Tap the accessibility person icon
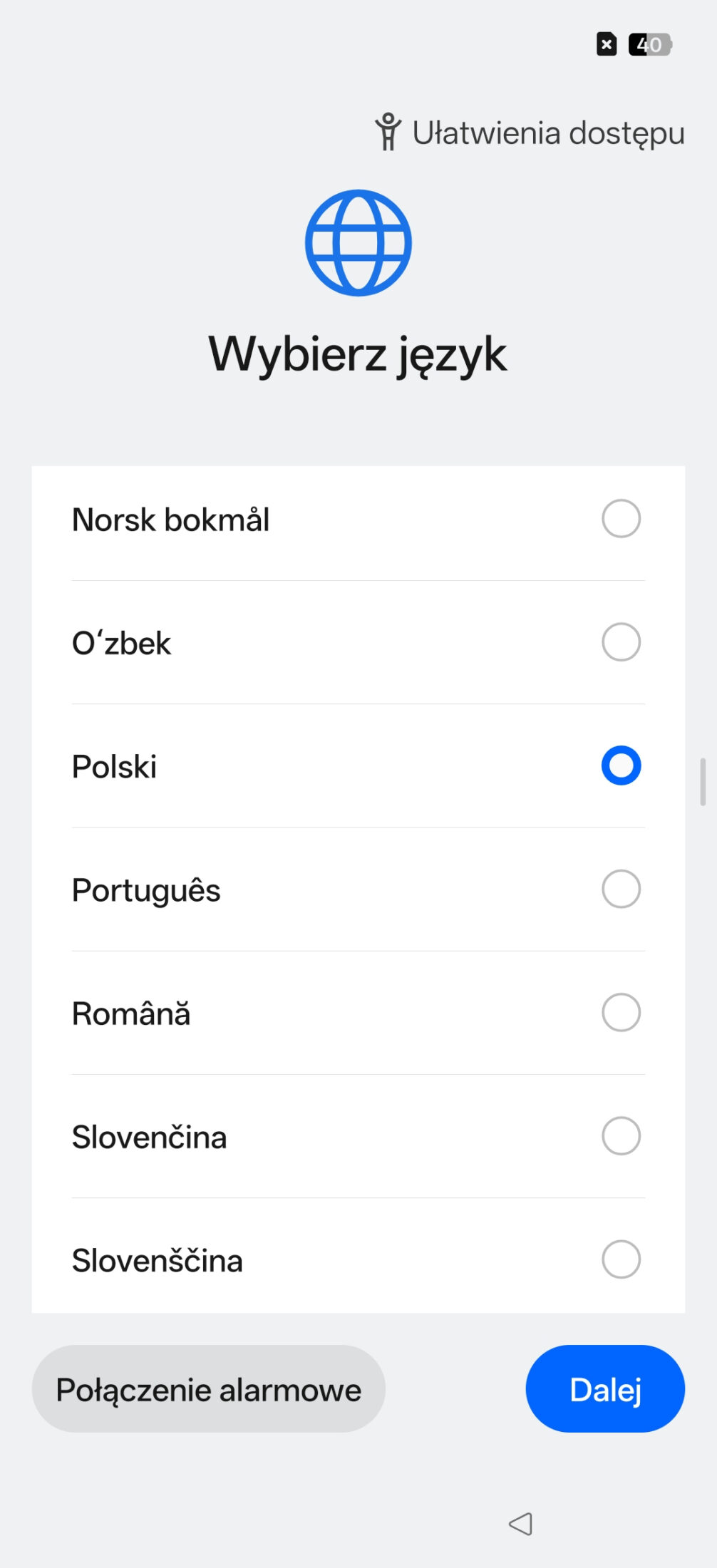This screenshot has width=717, height=1568. (388, 133)
